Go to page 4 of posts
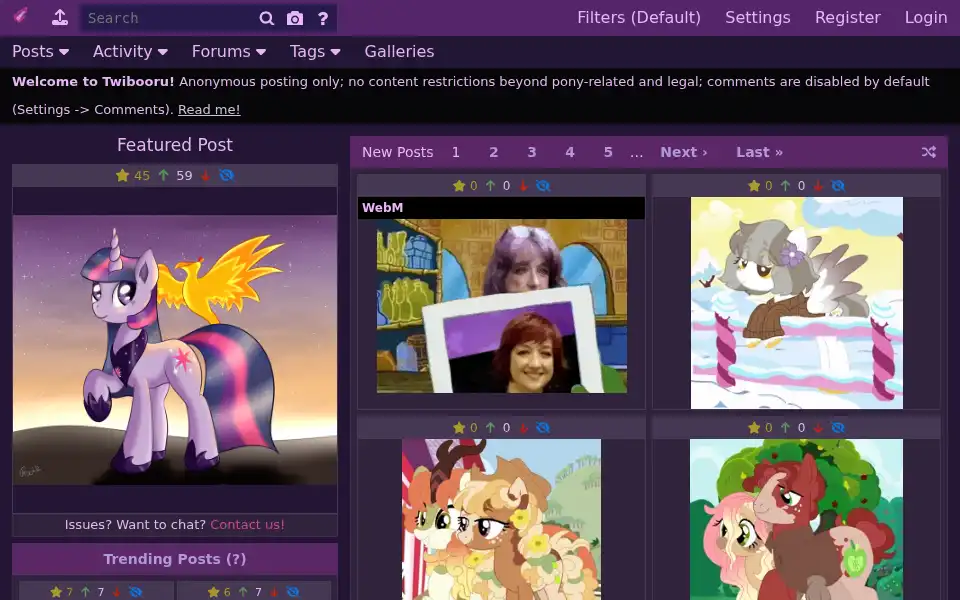Viewport: 960px width, 600px height. [x=570, y=152]
